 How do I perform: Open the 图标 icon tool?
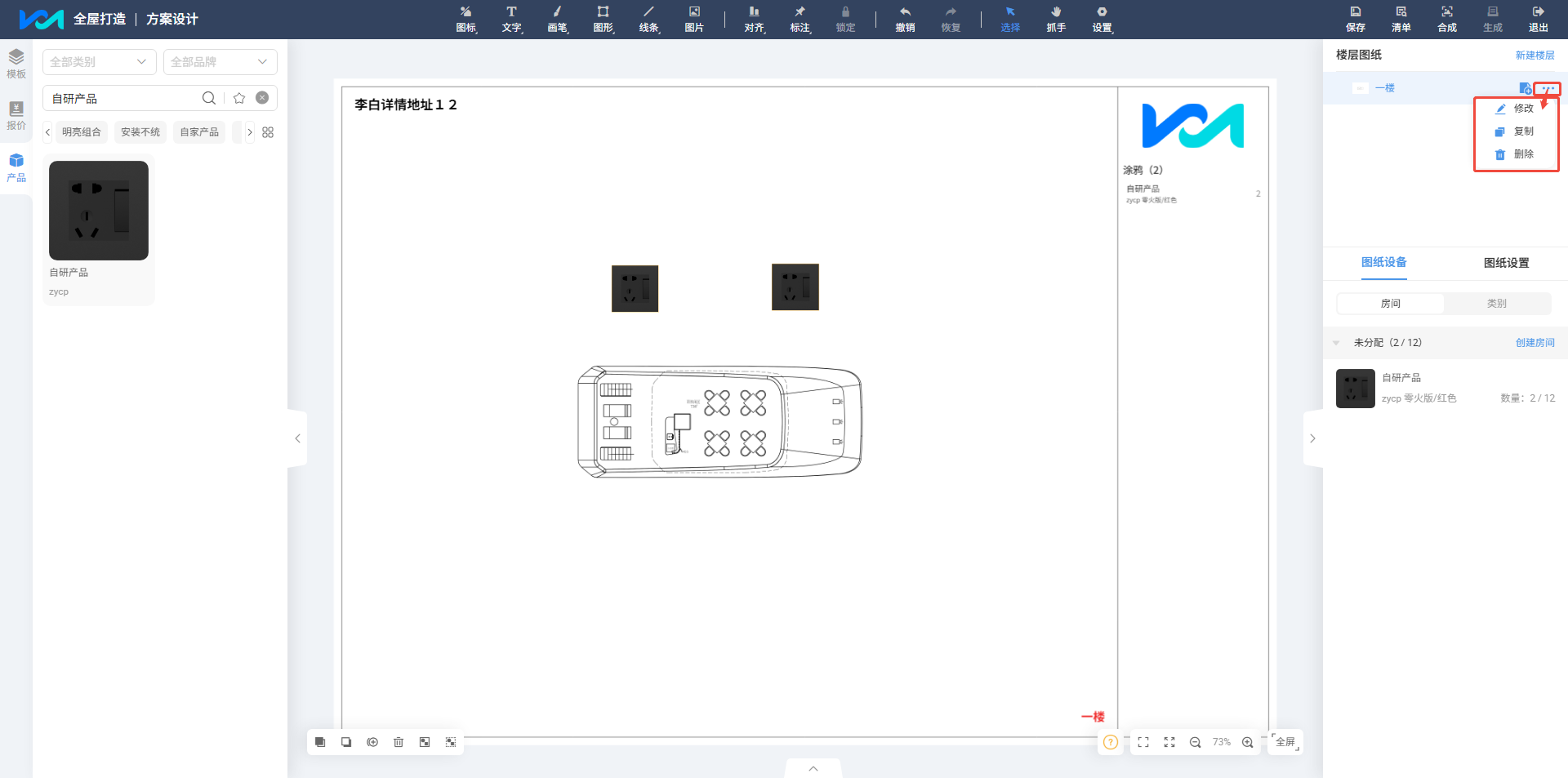tap(465, 19)
